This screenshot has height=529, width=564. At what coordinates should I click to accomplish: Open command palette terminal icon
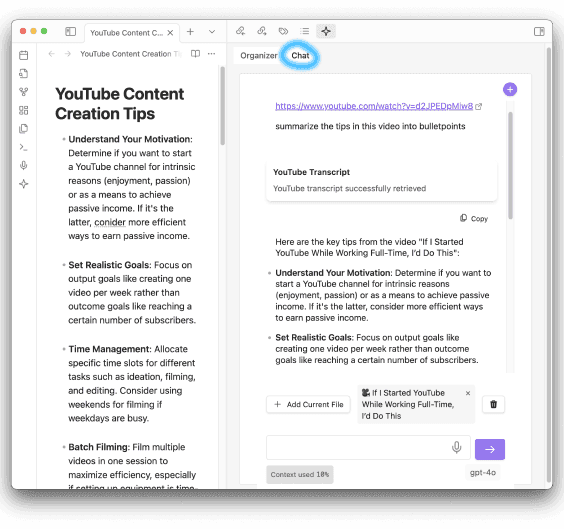coord(24,147)
